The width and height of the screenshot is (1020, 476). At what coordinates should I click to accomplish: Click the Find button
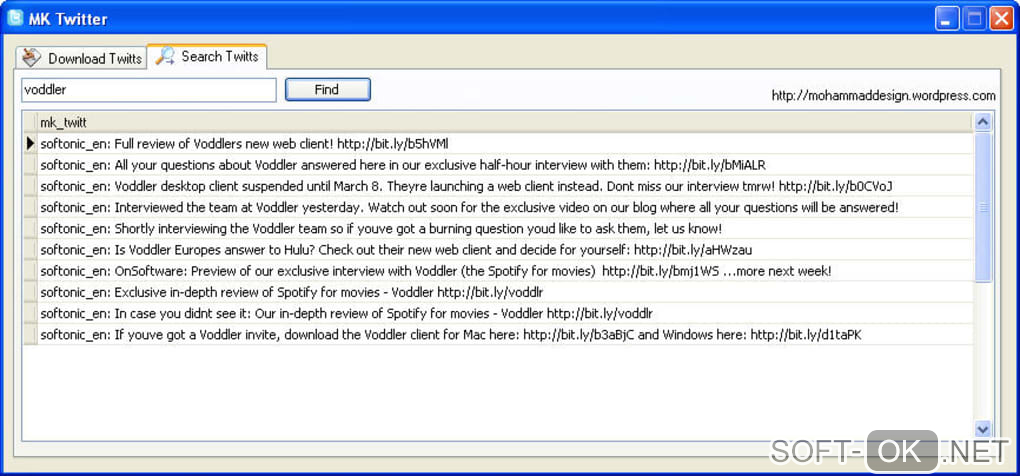point(328,90)
